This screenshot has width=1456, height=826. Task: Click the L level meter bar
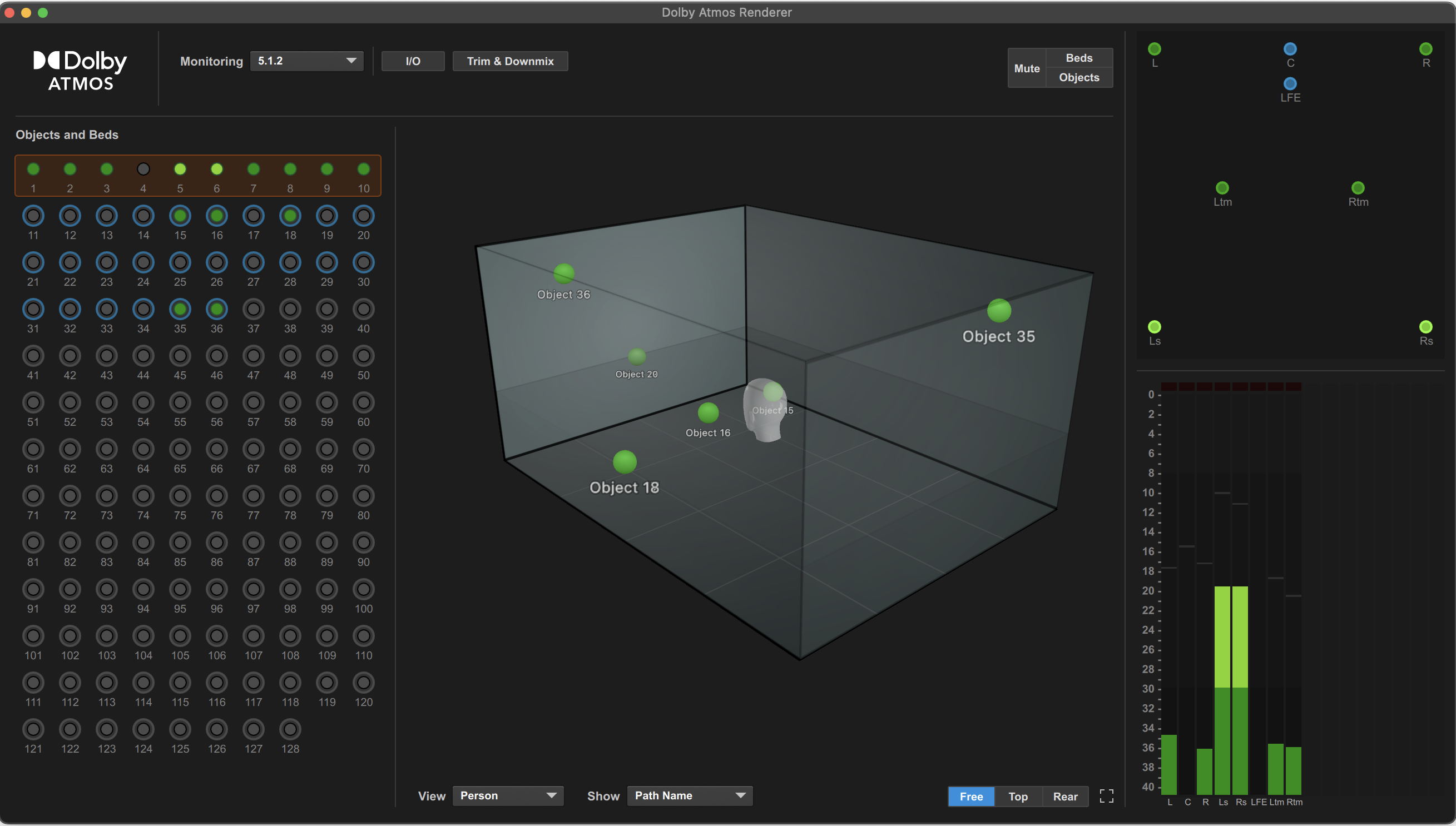point(1169,765)
